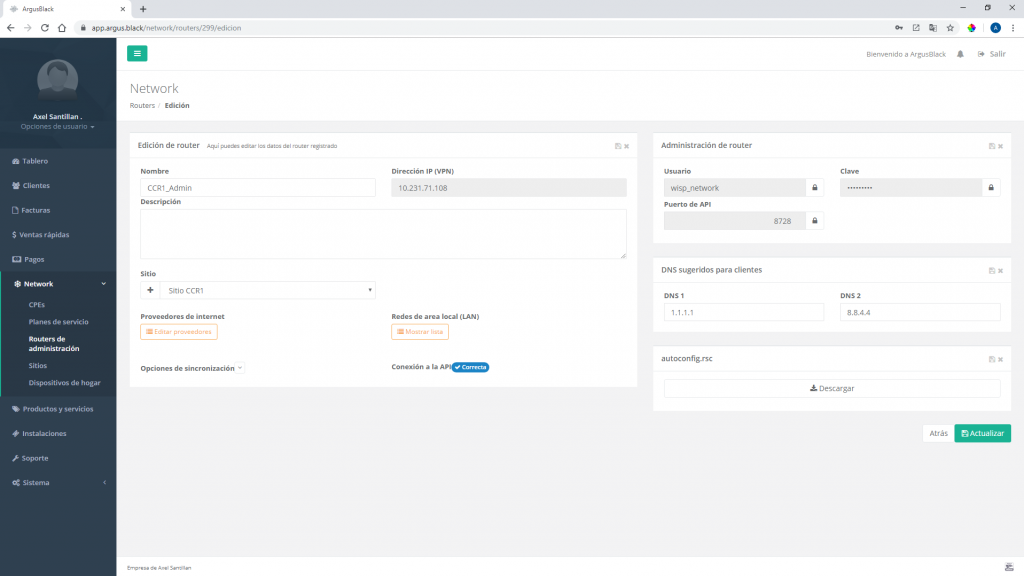This screenshot has width=1024, height=576.
Task: Toggle the green hamburger sidebar button
Action: 137,54
